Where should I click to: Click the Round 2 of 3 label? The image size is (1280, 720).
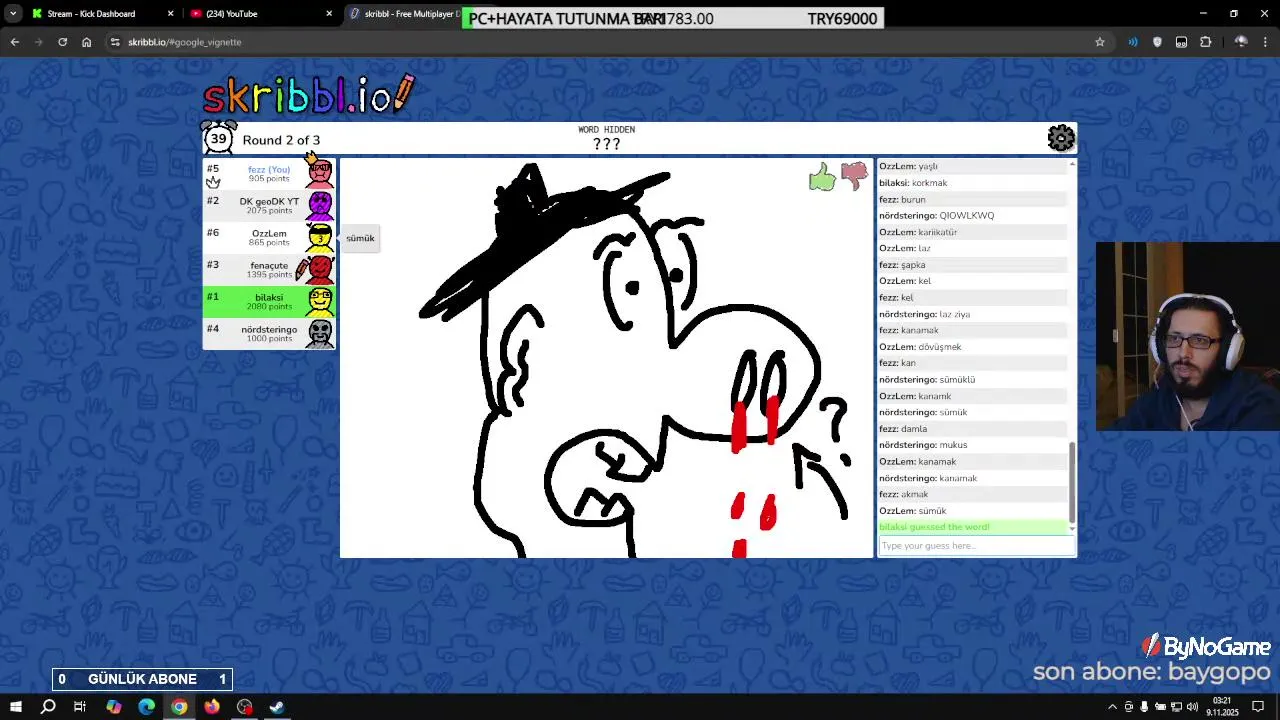(x=281, y=140)
